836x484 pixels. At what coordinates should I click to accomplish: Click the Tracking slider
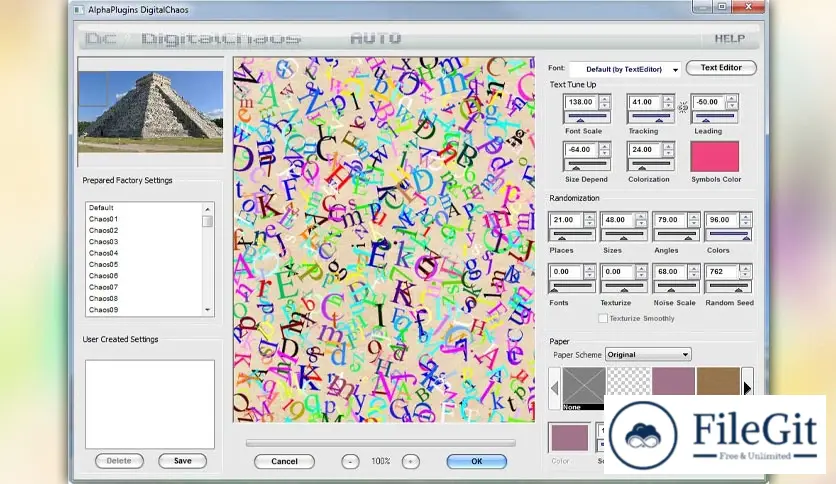click(650, 117)
